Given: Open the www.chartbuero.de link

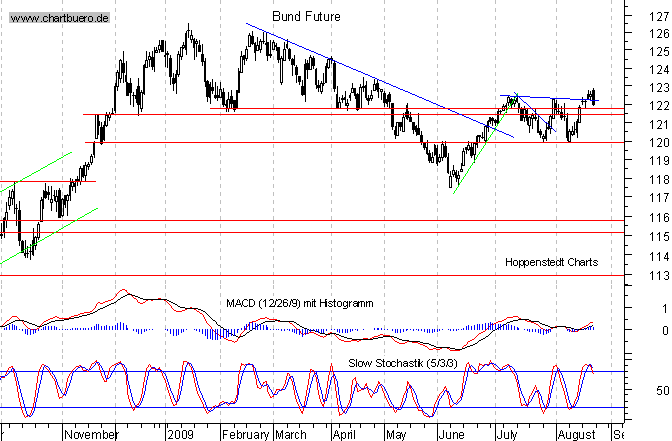Looking at the screenshot, I should pos(58,19).
